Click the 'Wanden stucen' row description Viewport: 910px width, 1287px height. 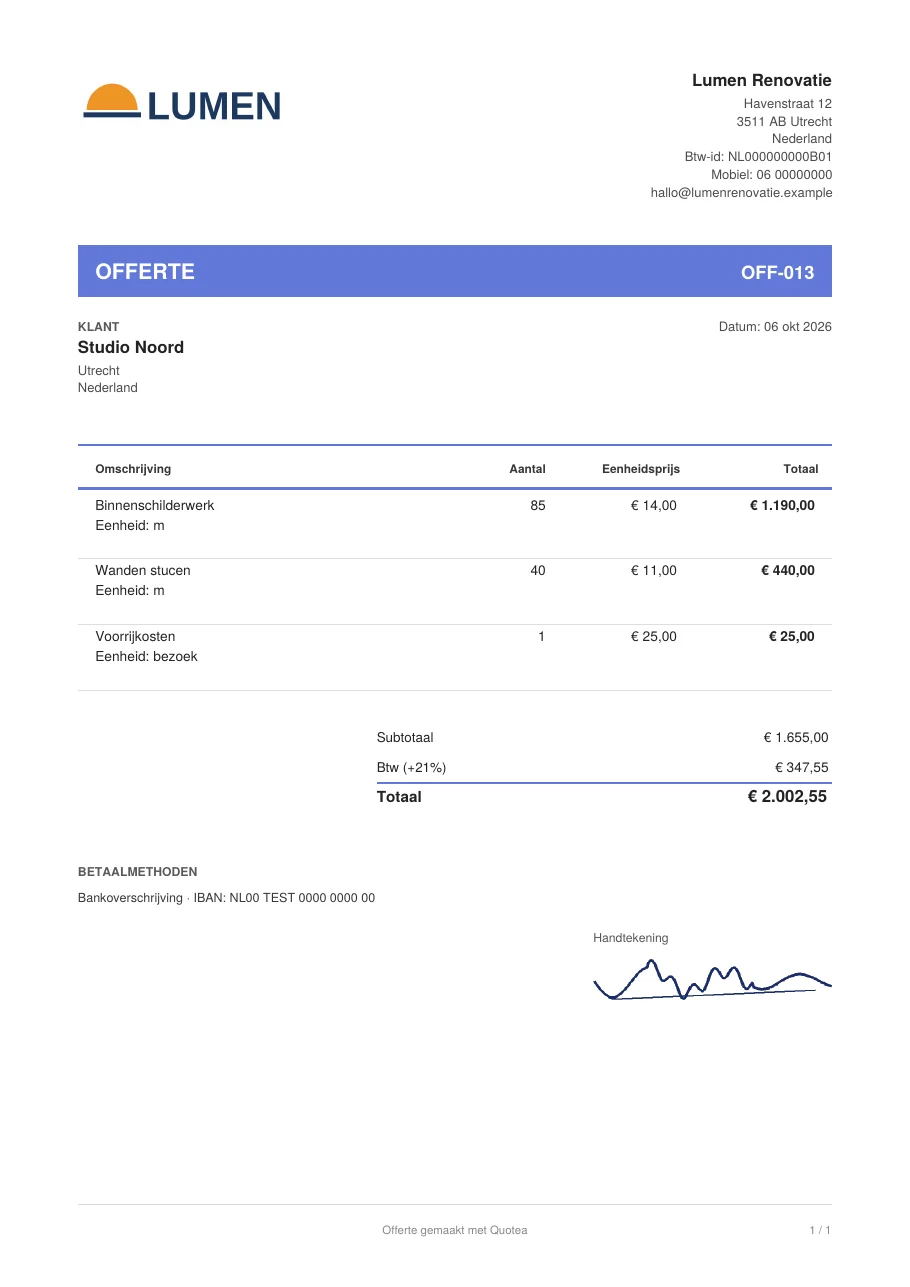(x=143, y=570)
